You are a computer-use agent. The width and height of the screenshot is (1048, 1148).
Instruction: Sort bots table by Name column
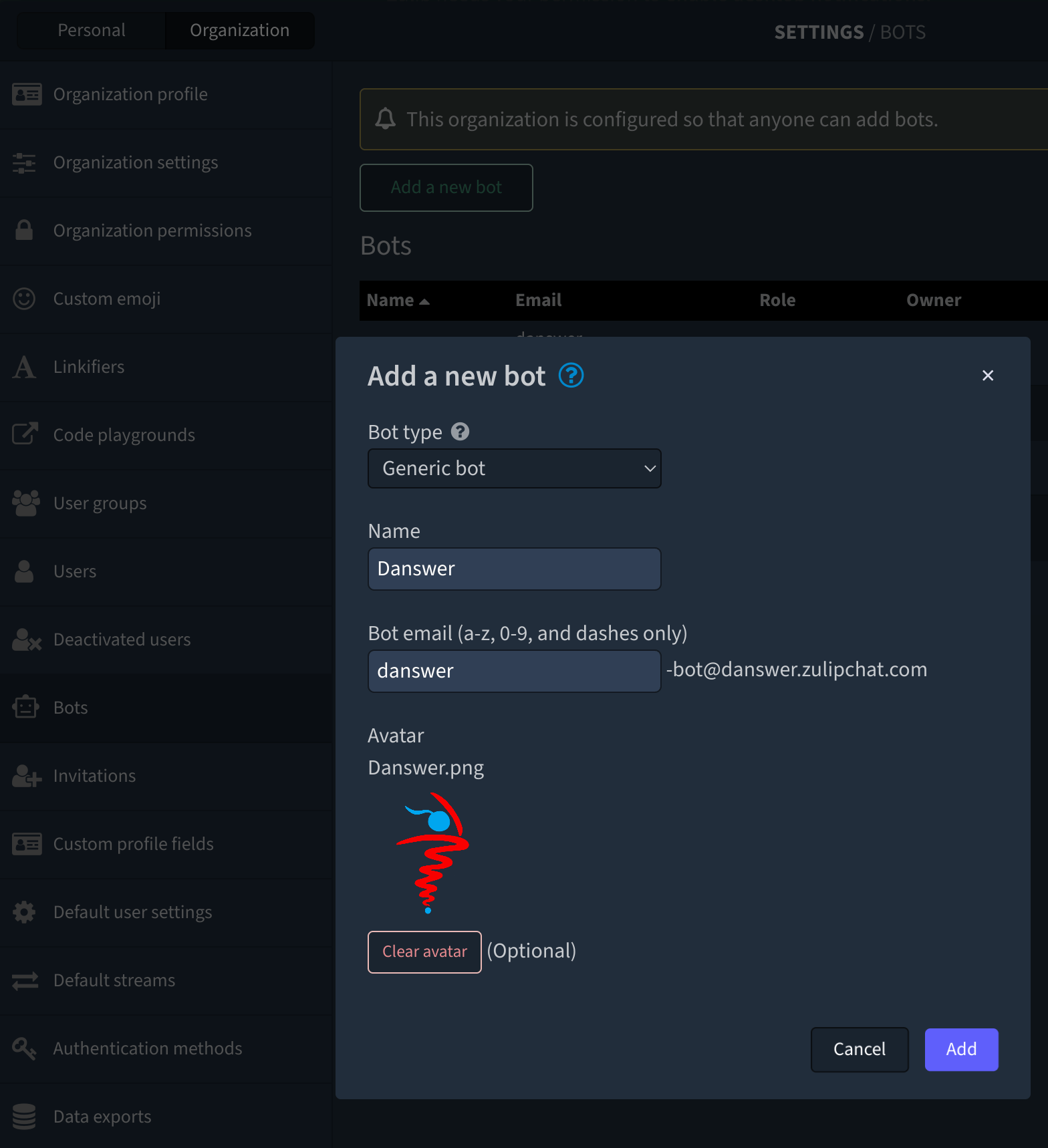click(398, 301)
